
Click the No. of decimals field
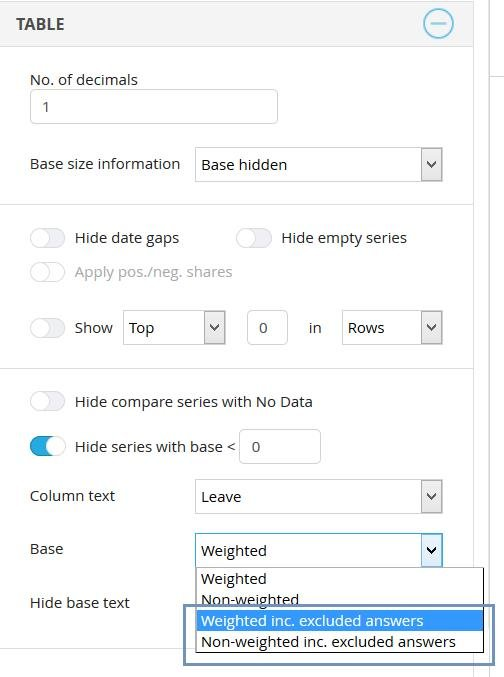[x=154, y=107]
